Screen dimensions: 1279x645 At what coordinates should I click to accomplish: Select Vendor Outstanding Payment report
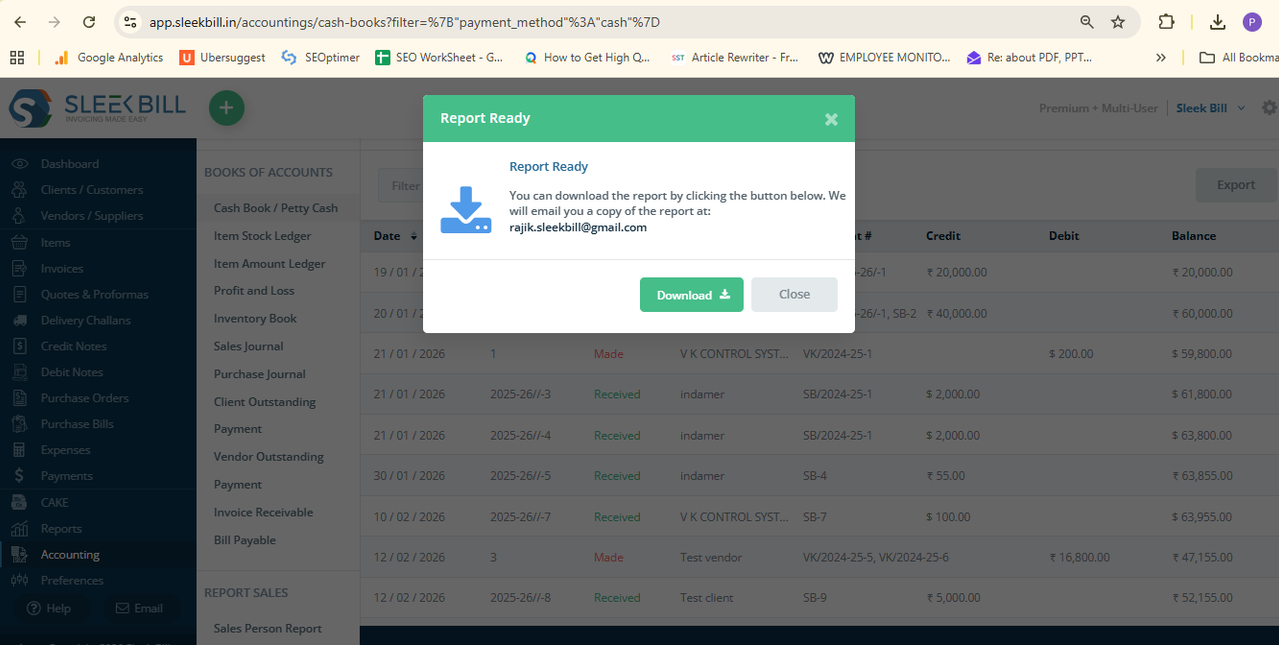(268, 470)
